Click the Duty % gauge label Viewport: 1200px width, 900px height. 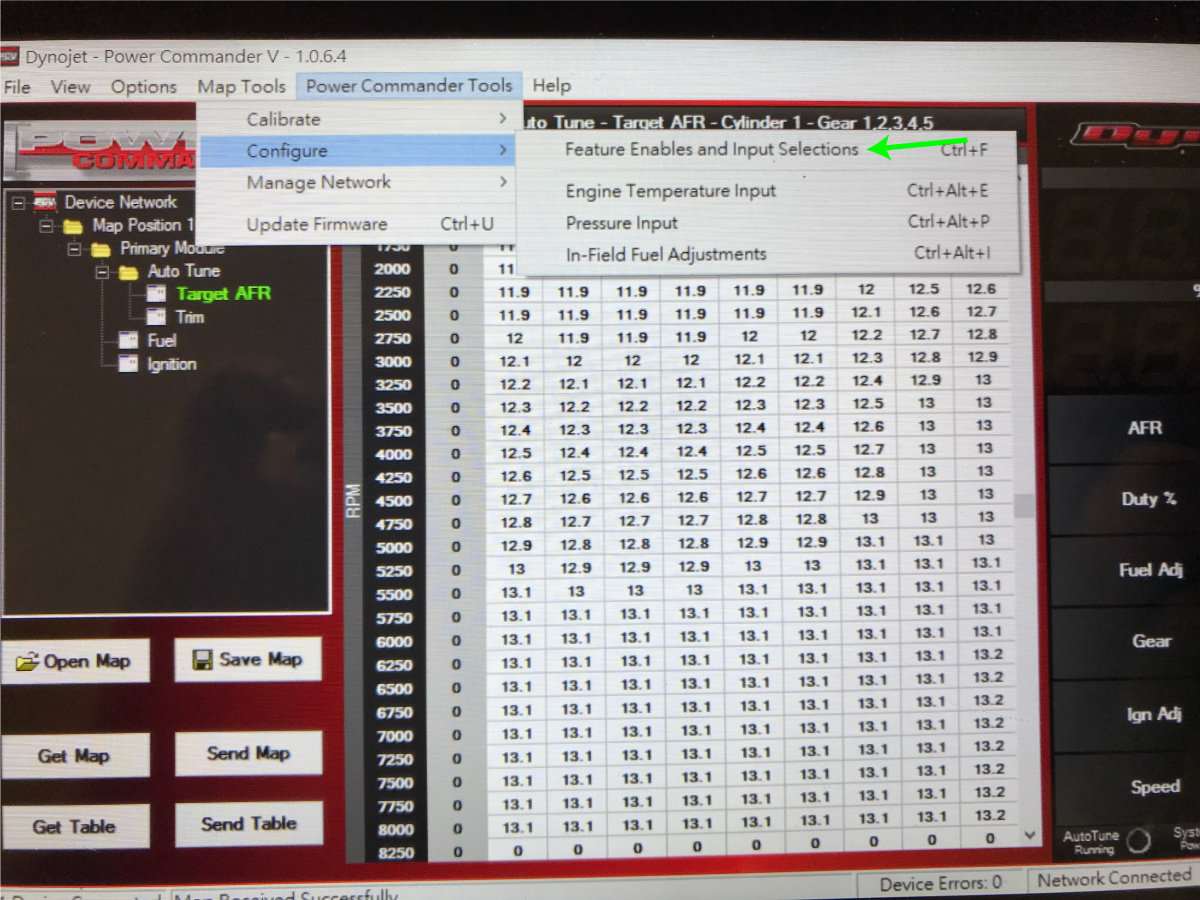tap(1148, 499)
